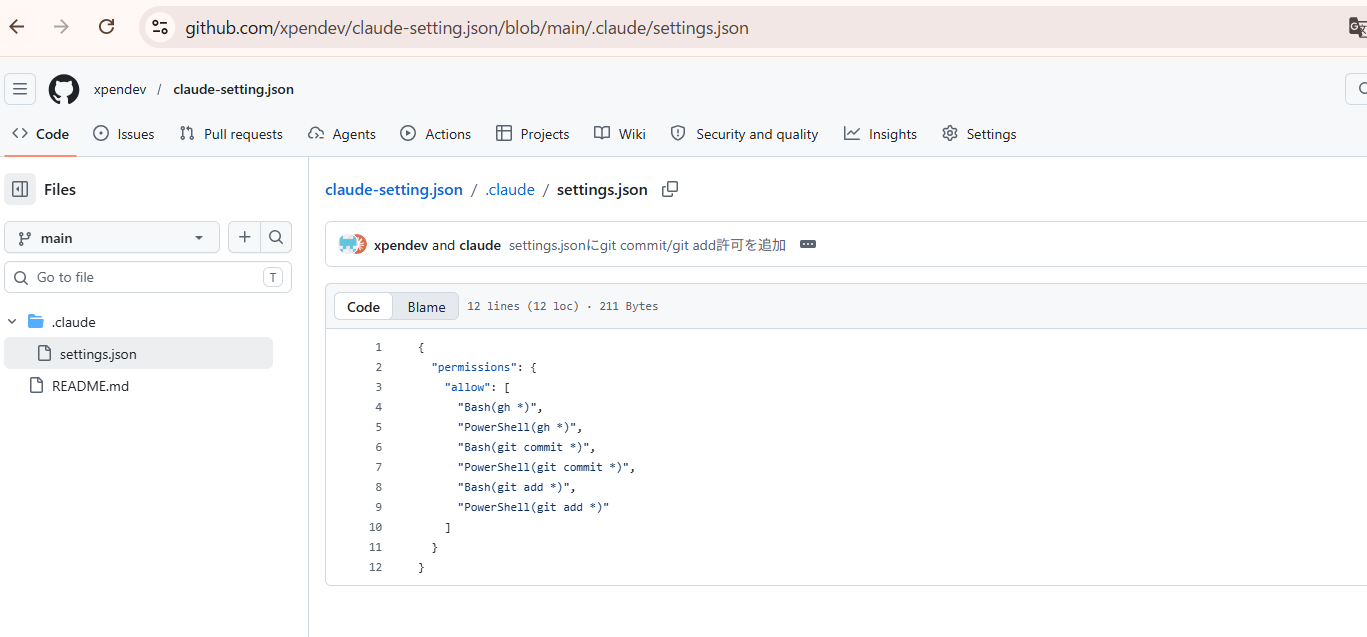Image resolution: width=1367 pixels, height=637 pixels.
Task: Open the main branch dropdown
Action: click(x=112, y=238)
